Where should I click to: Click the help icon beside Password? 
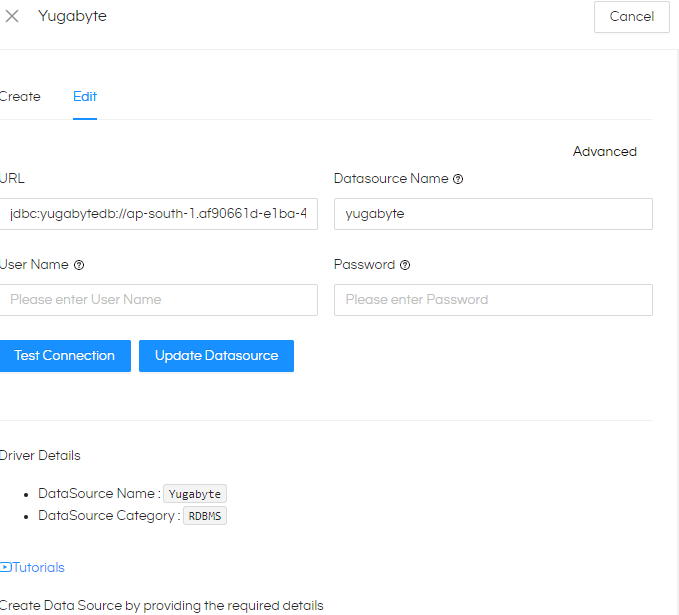click(405, 265)
